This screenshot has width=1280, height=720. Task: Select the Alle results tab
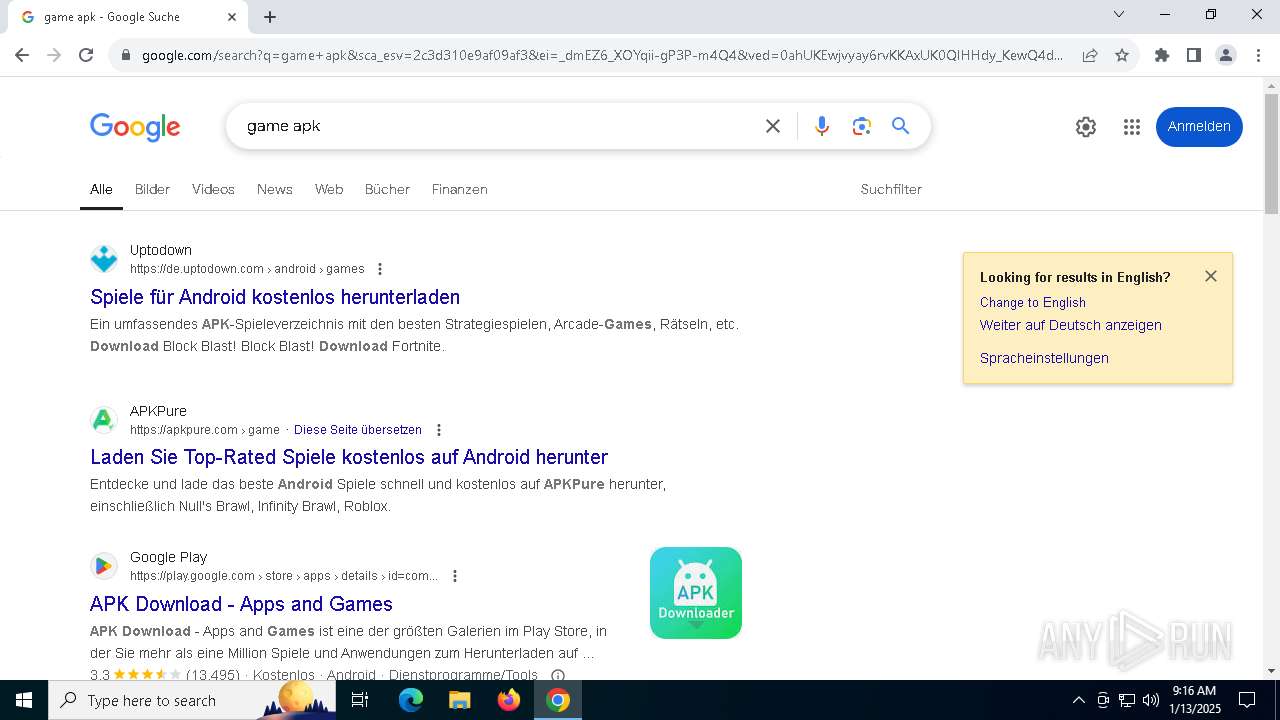(101, 189)
